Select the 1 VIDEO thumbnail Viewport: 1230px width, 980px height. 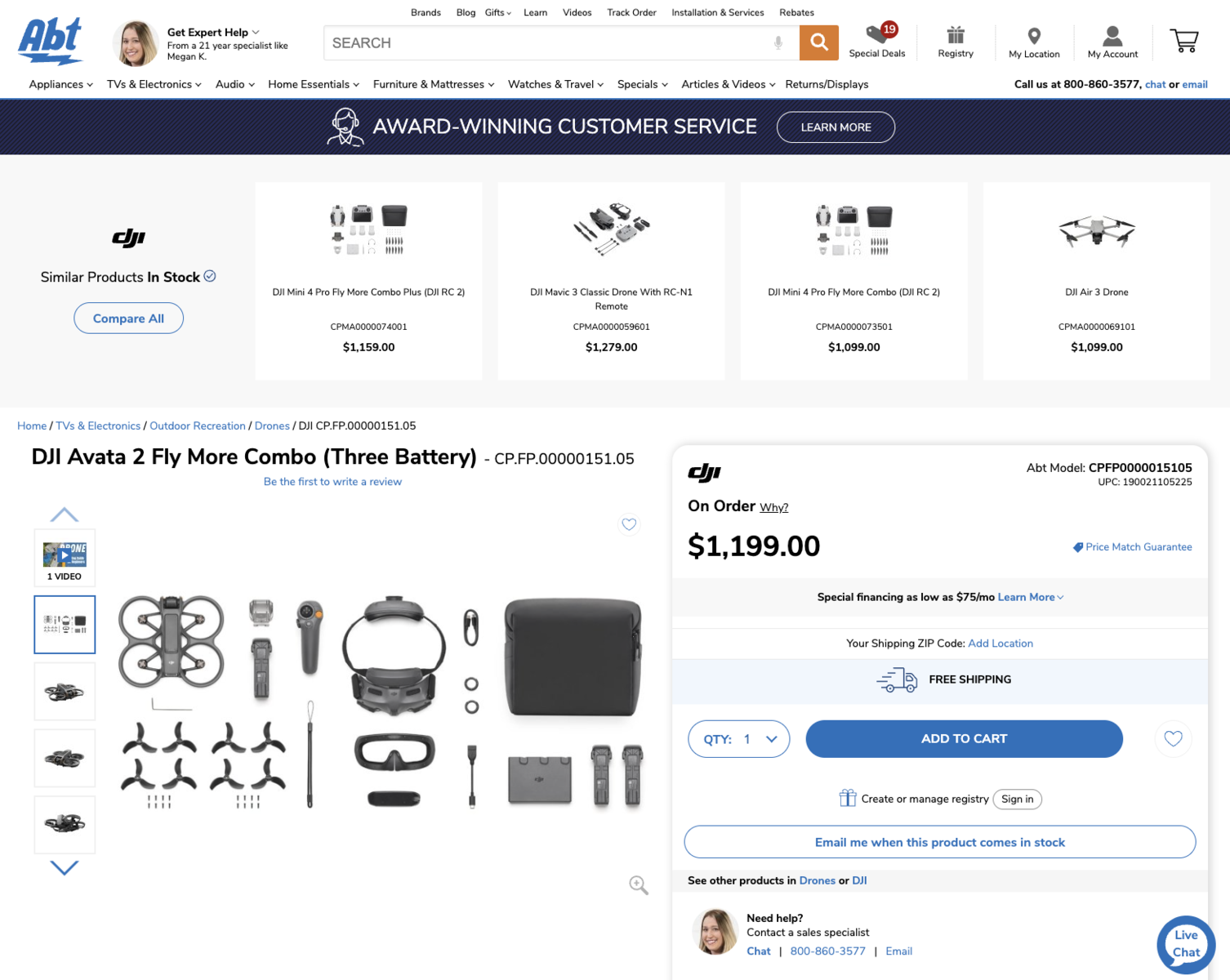[x=65, y=558]
